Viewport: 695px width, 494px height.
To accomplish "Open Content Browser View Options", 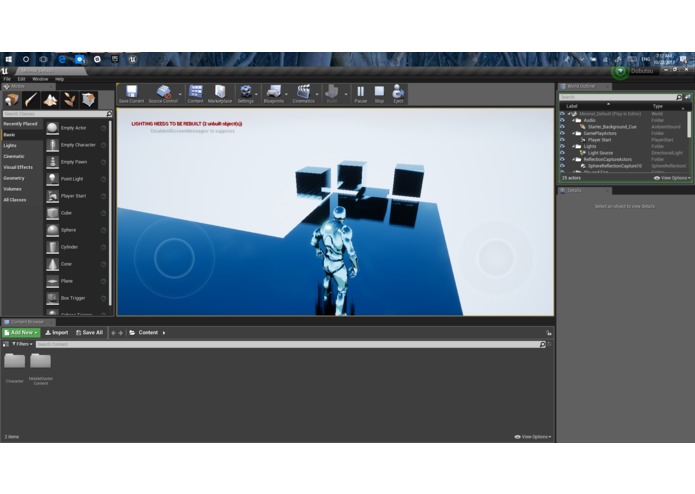I will click(533, 437).
